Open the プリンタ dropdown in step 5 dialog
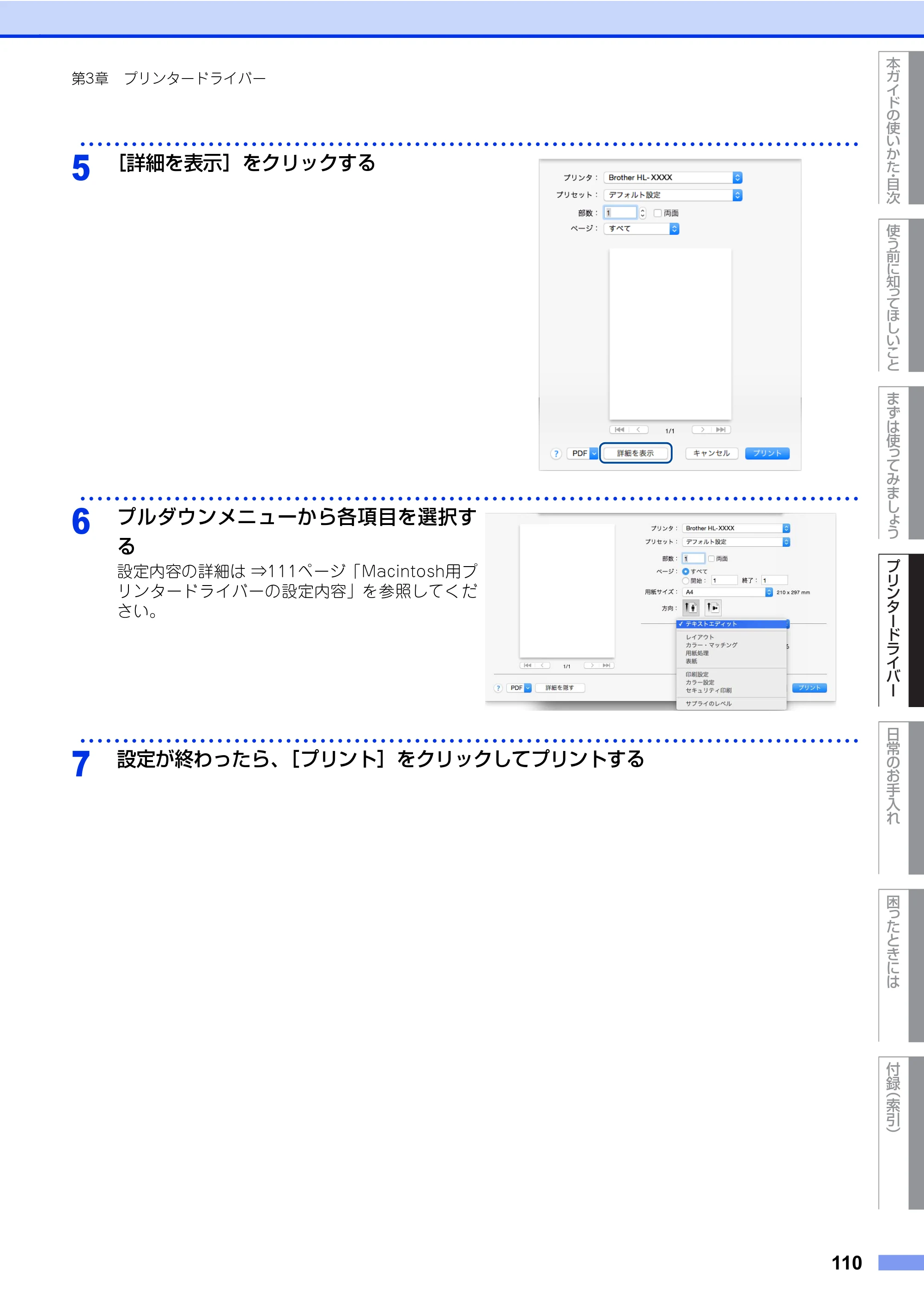Screen dimensions: 924x1306 click(x=673, y=177)
